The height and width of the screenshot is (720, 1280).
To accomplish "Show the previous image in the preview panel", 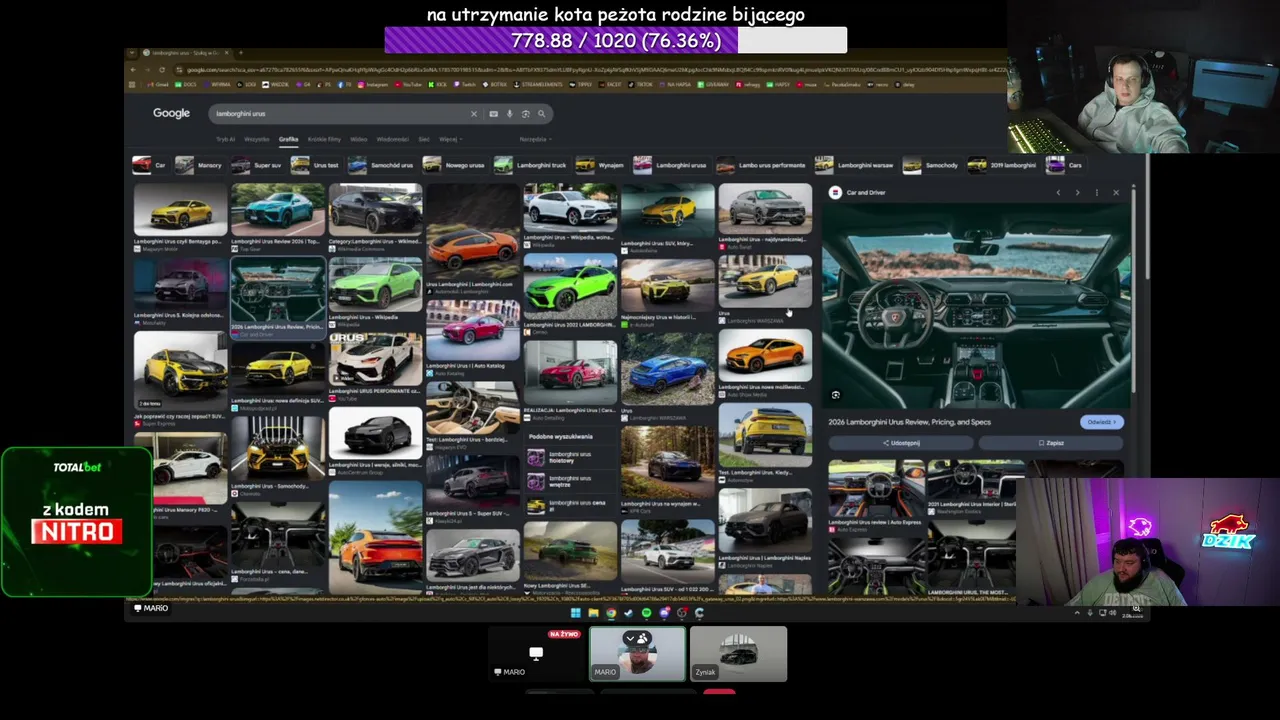I will click(x=1058, y=192).
